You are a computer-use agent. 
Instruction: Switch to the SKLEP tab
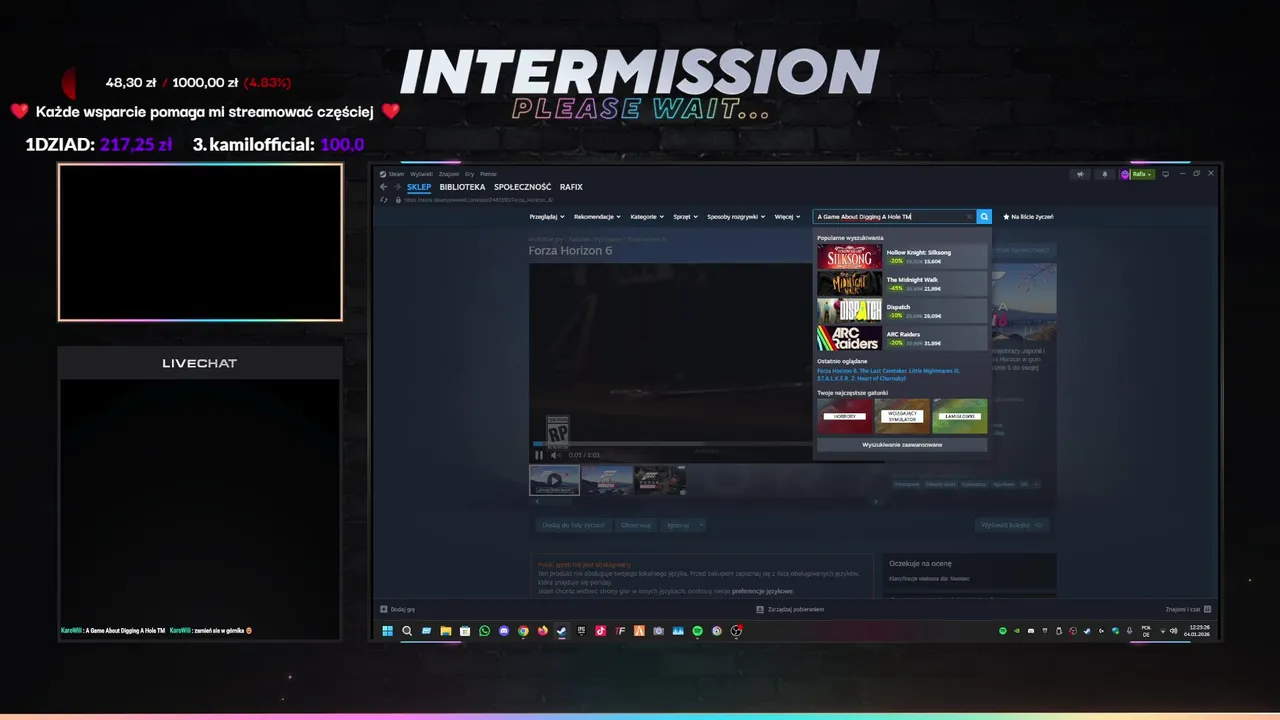(x=419, y=187)
